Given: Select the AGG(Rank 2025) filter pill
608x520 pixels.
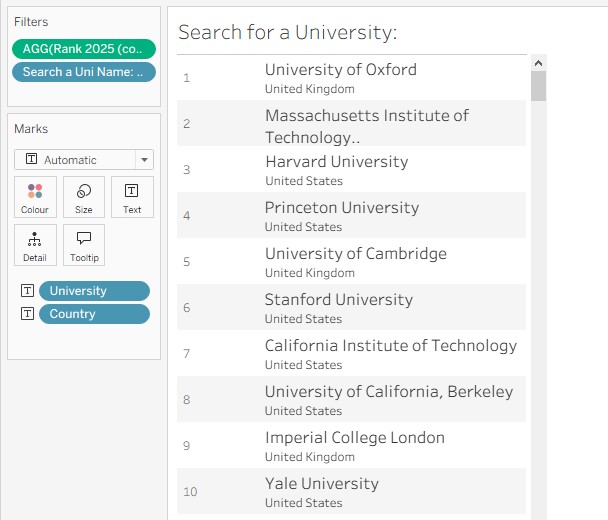Looking at the screenshot, I should 84,49.
